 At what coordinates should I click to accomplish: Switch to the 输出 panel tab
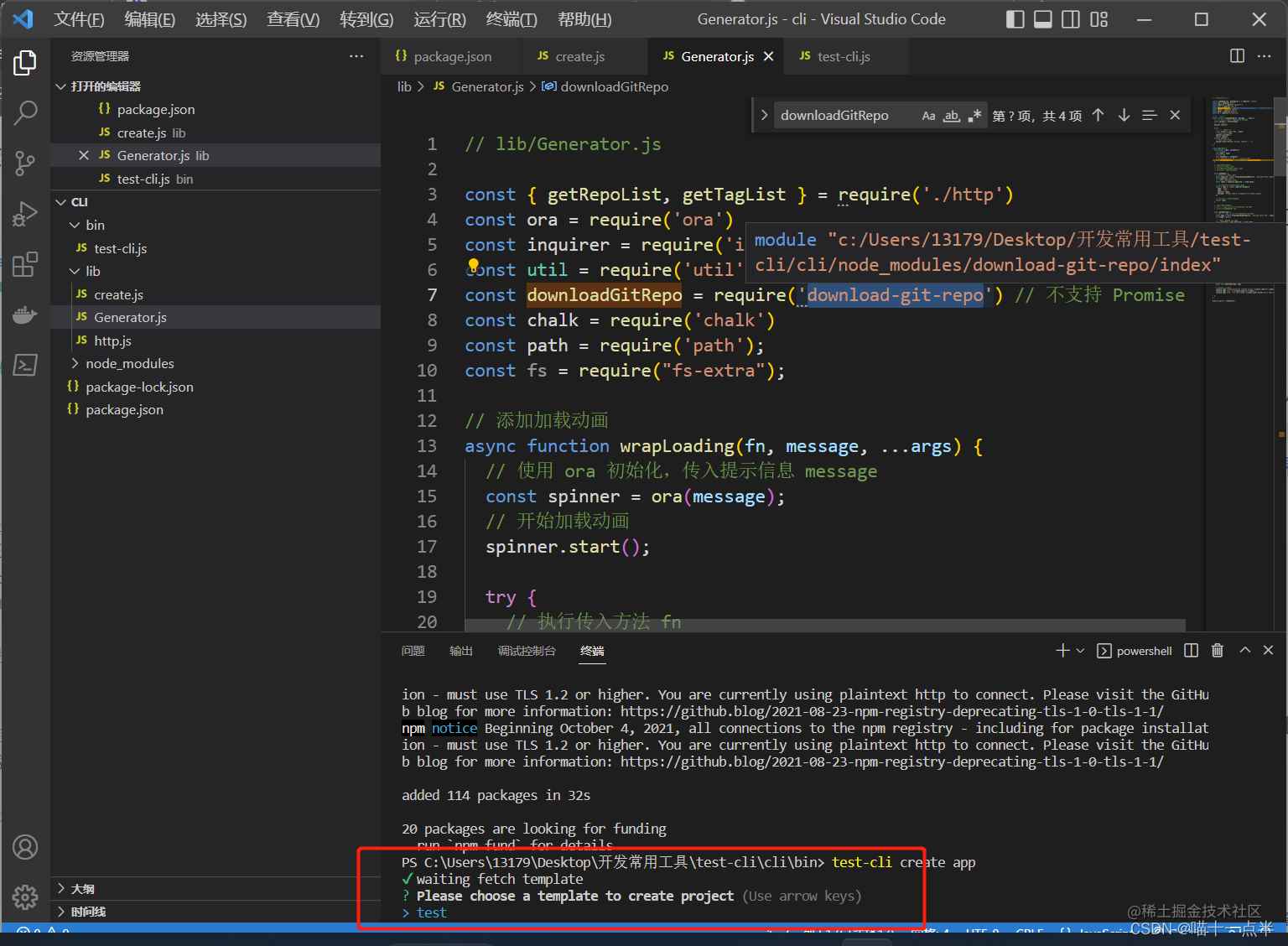pyautogui.click(x=461, y=651)
